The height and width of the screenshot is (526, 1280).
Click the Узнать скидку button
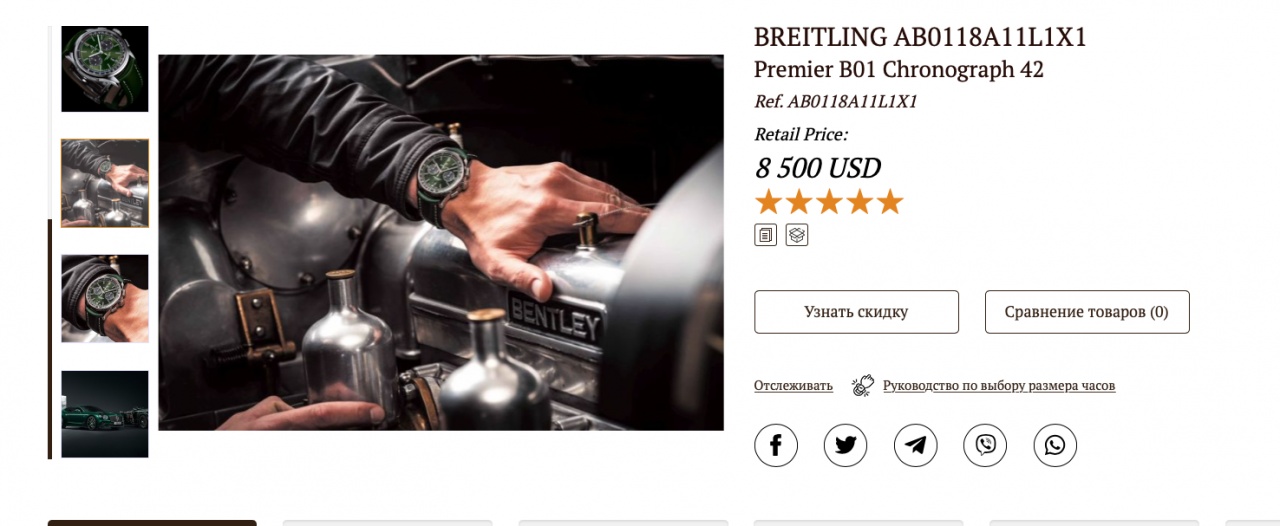coord(856,312)
